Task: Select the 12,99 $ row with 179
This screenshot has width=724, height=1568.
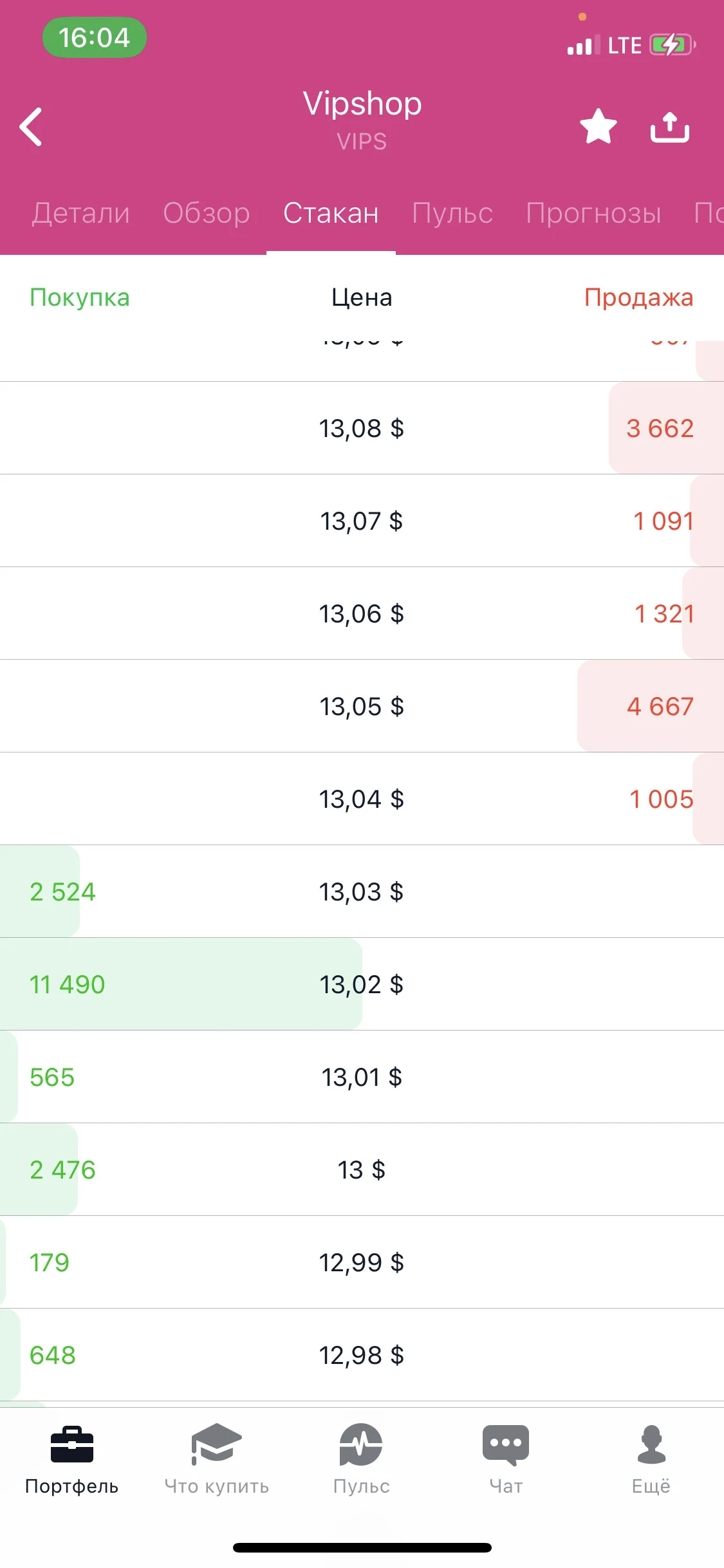Action: click(362, 1262)
